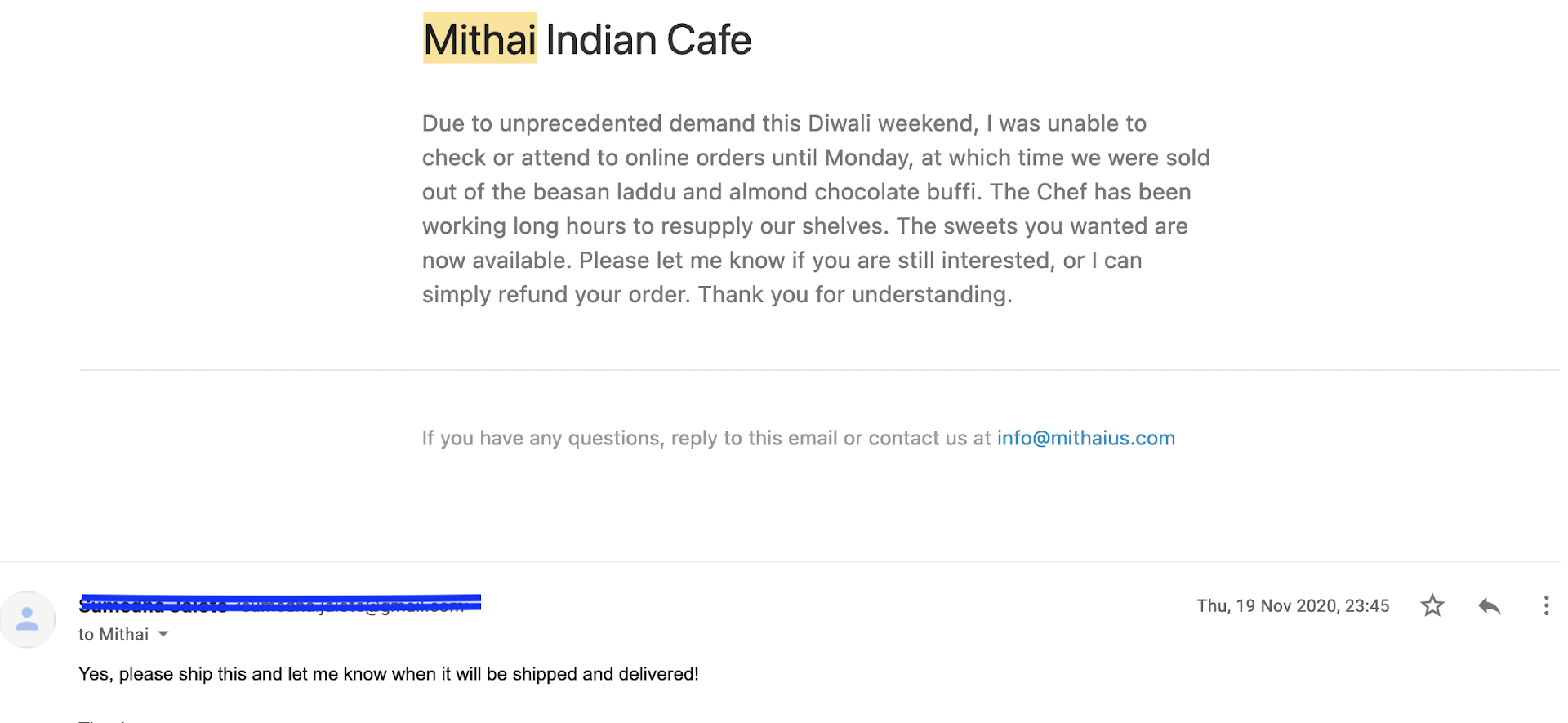This screenshot has height=723, width=1568.
Task: Click the timestamp Thu, 19 Nov 2020, 23:45
Action: 1293,605
